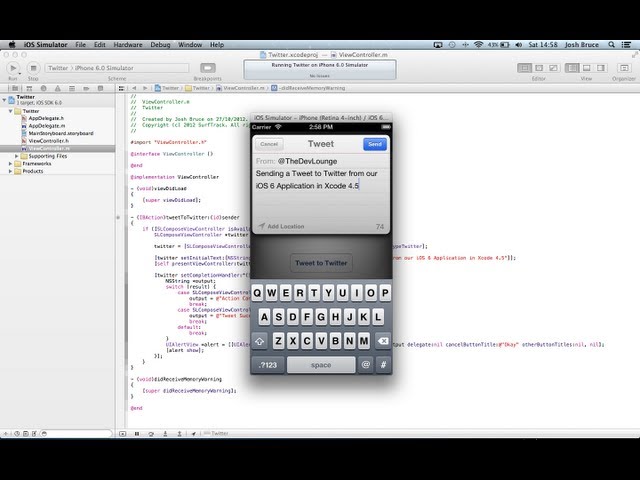Image resolution: width=640 pixels, height=480 pixels.
Task: Click inside the tweet message text area
Action: click(321, 194)
